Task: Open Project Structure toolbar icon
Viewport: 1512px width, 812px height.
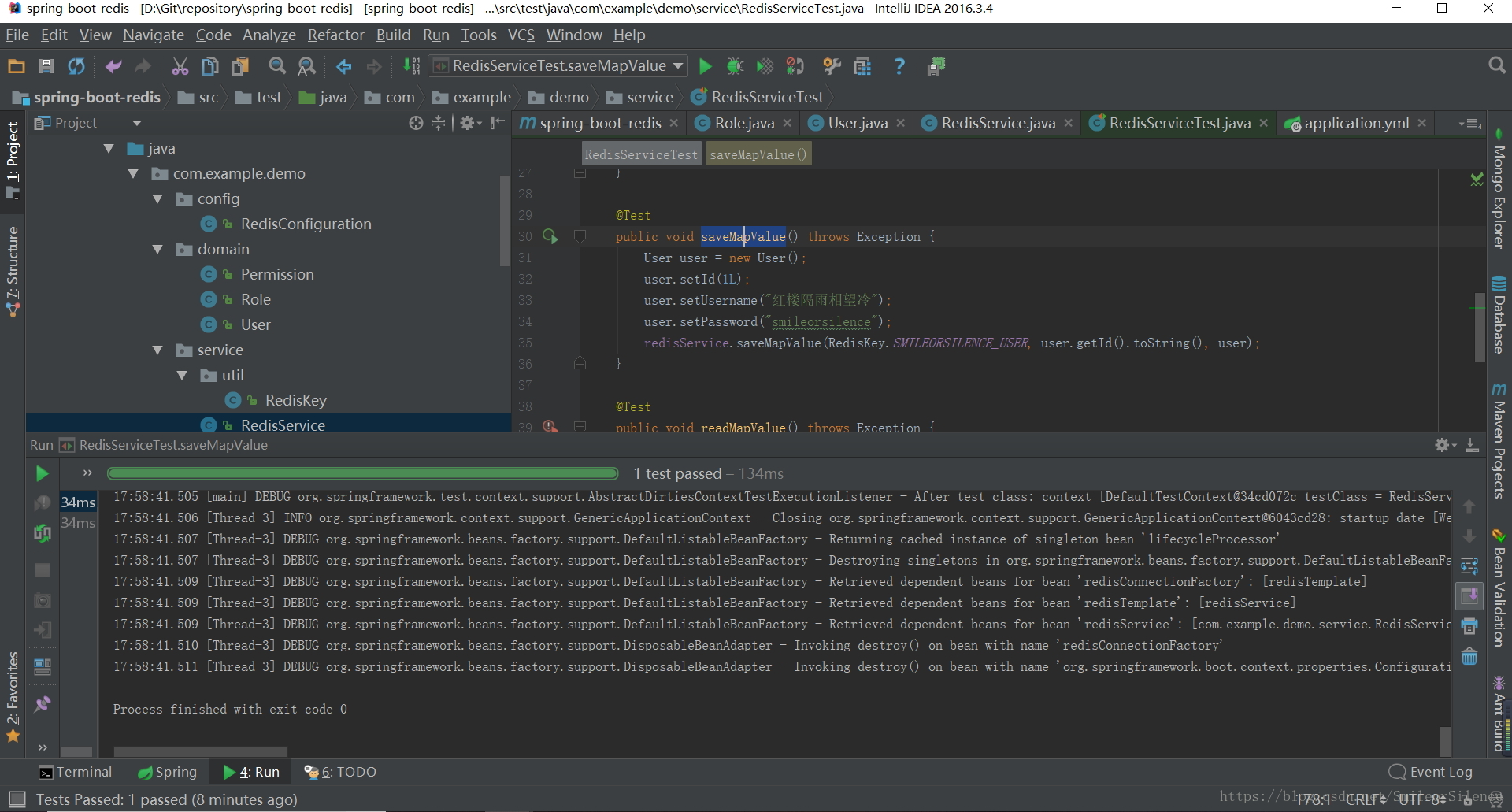Action: [x=862, y=66]
